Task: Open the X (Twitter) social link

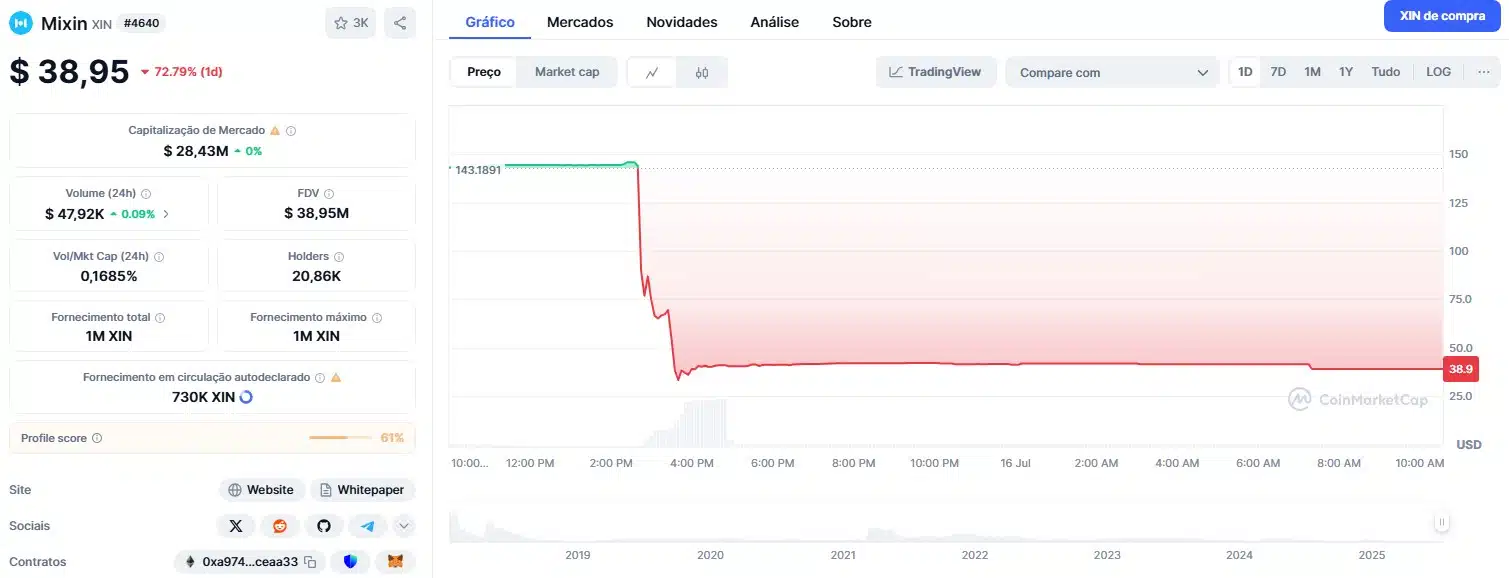Action: [x=236, y=526]
